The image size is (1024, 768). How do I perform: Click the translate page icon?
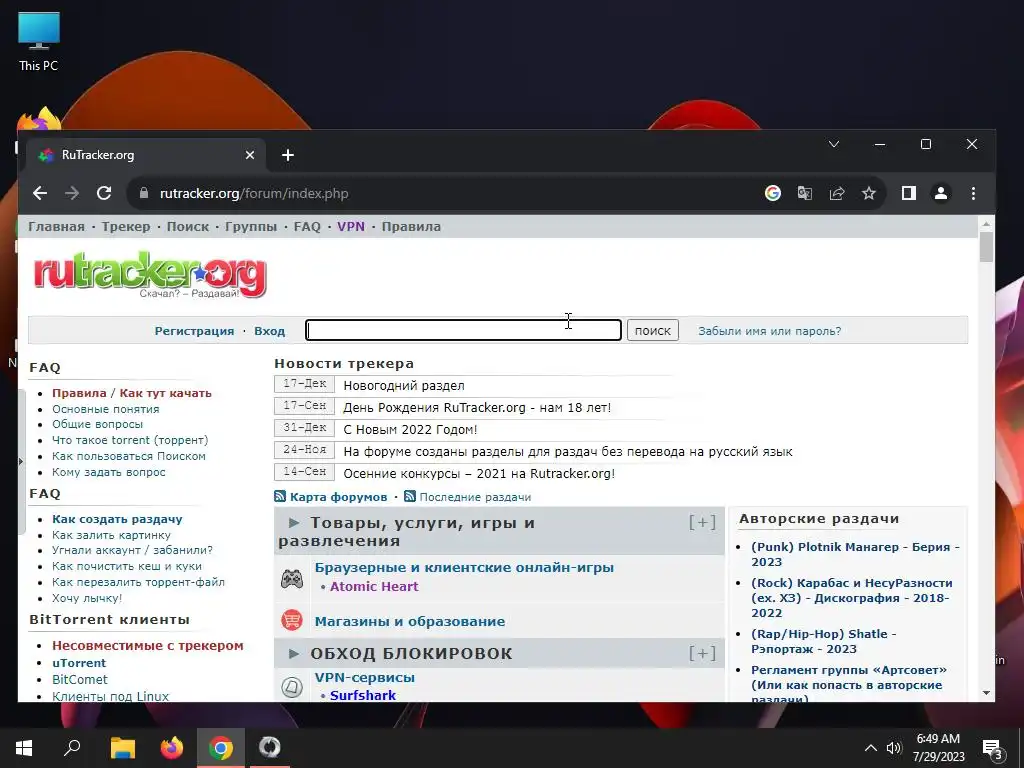805,193
